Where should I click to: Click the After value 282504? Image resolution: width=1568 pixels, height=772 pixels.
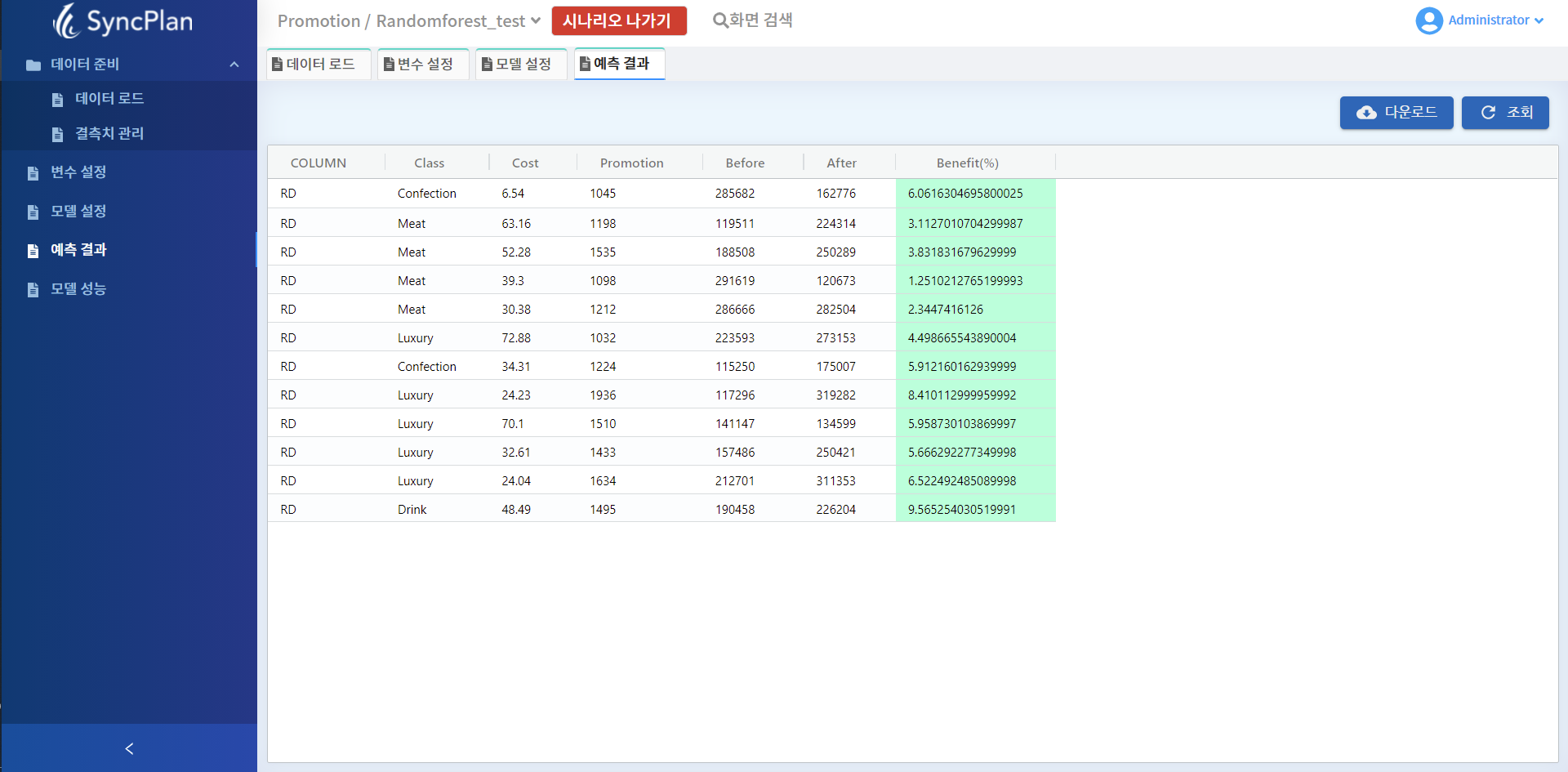[x=836, y=310]
